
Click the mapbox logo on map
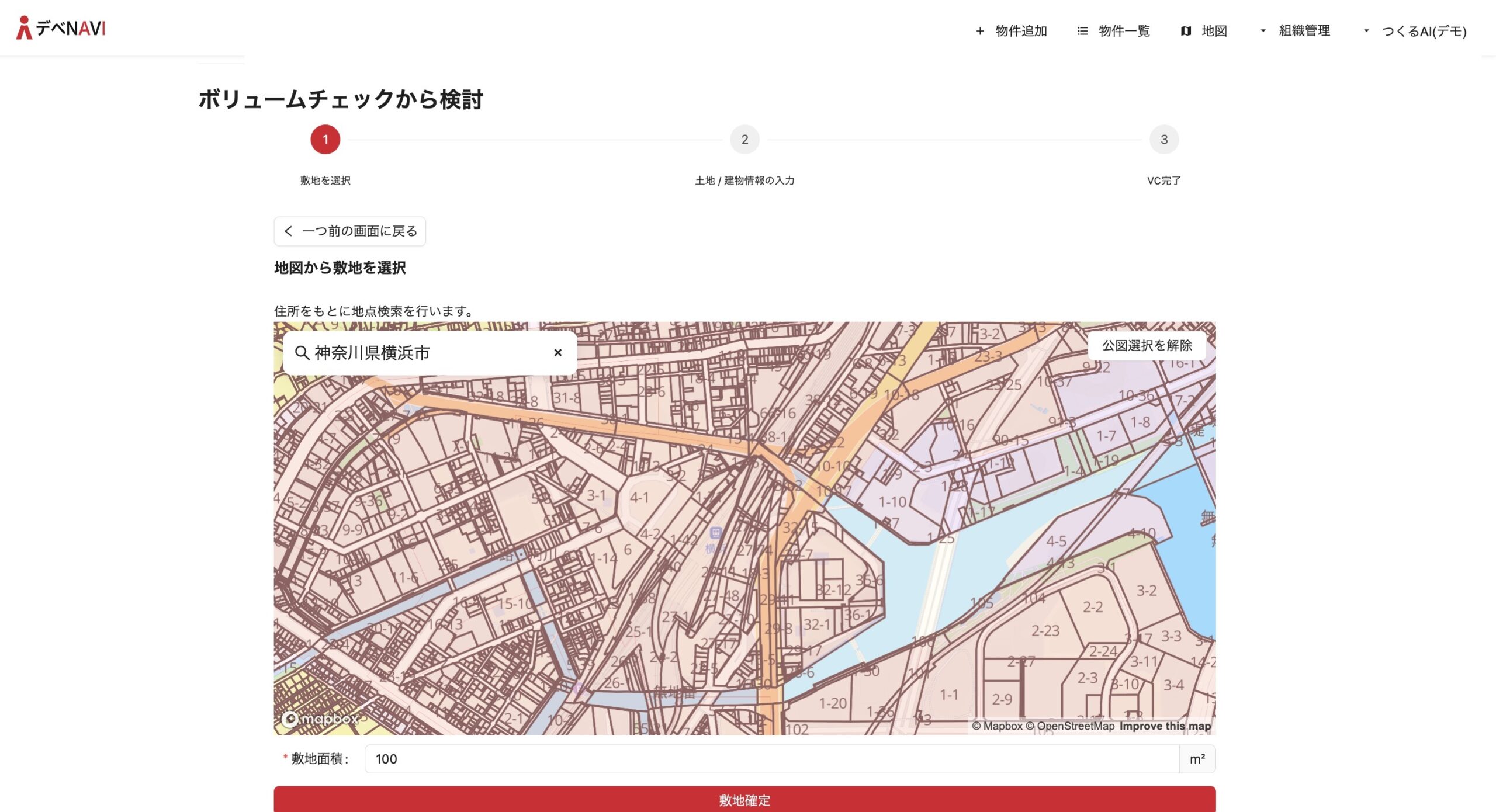point(320,719)
